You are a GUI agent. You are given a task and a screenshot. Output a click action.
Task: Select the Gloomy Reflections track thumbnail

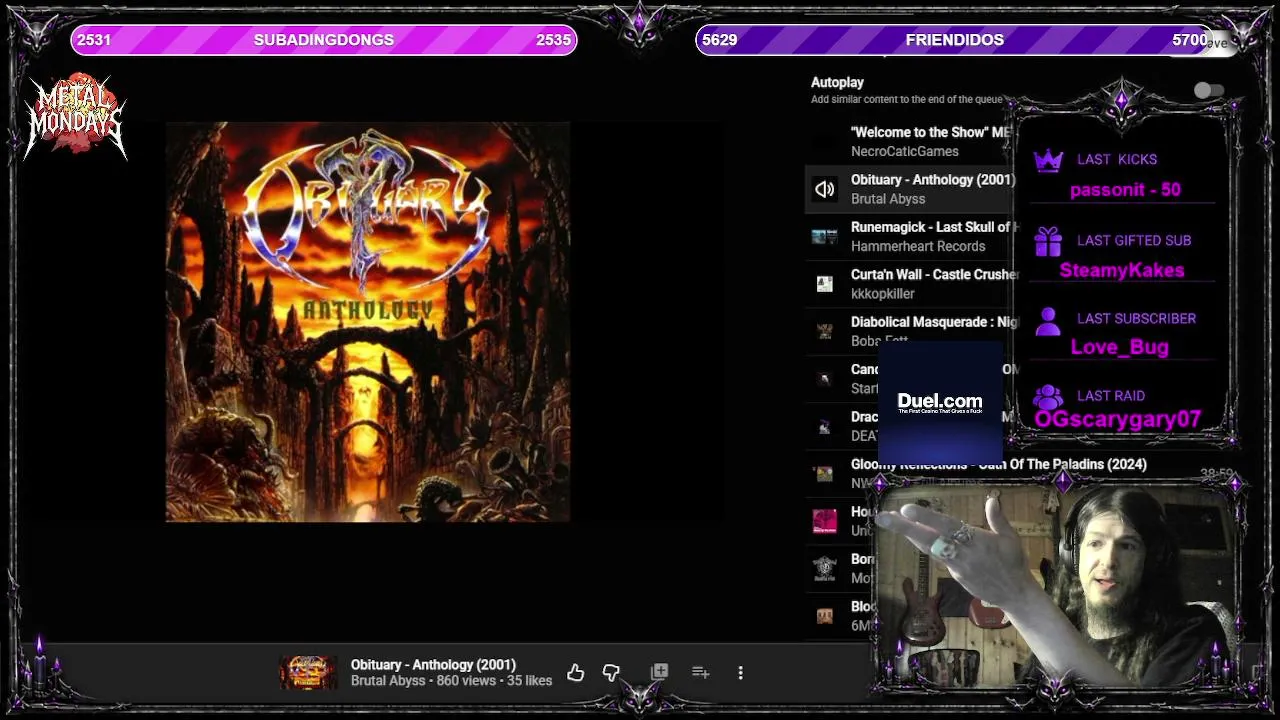824,474
